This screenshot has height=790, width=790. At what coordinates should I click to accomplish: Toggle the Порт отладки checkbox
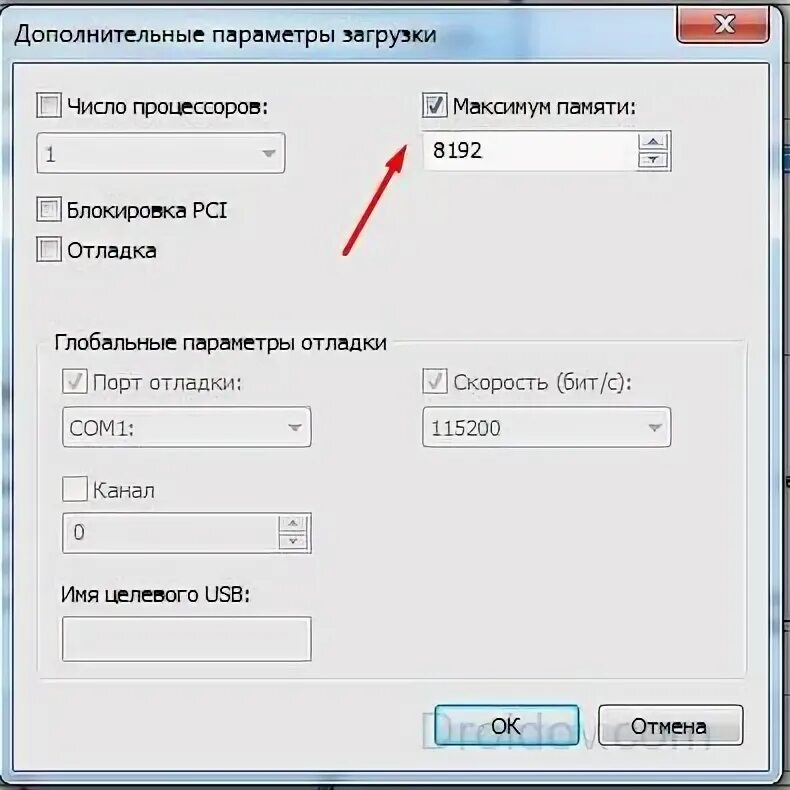tap(75, 381)
